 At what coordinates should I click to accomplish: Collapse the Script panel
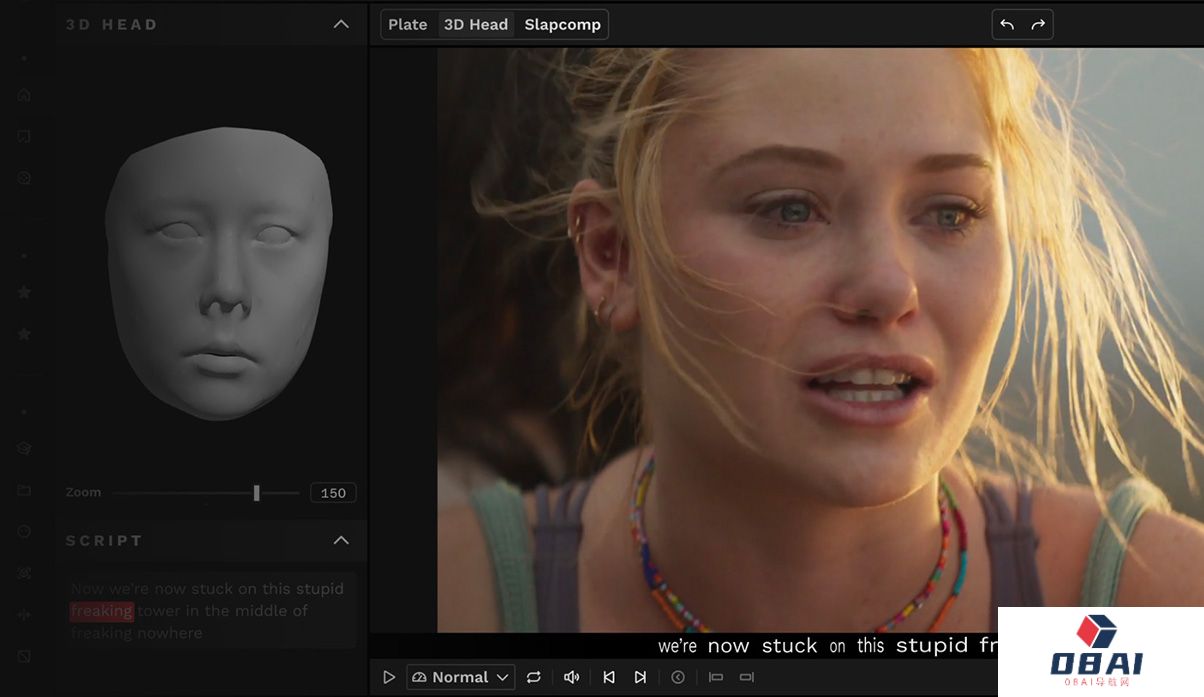coord(341,540)
